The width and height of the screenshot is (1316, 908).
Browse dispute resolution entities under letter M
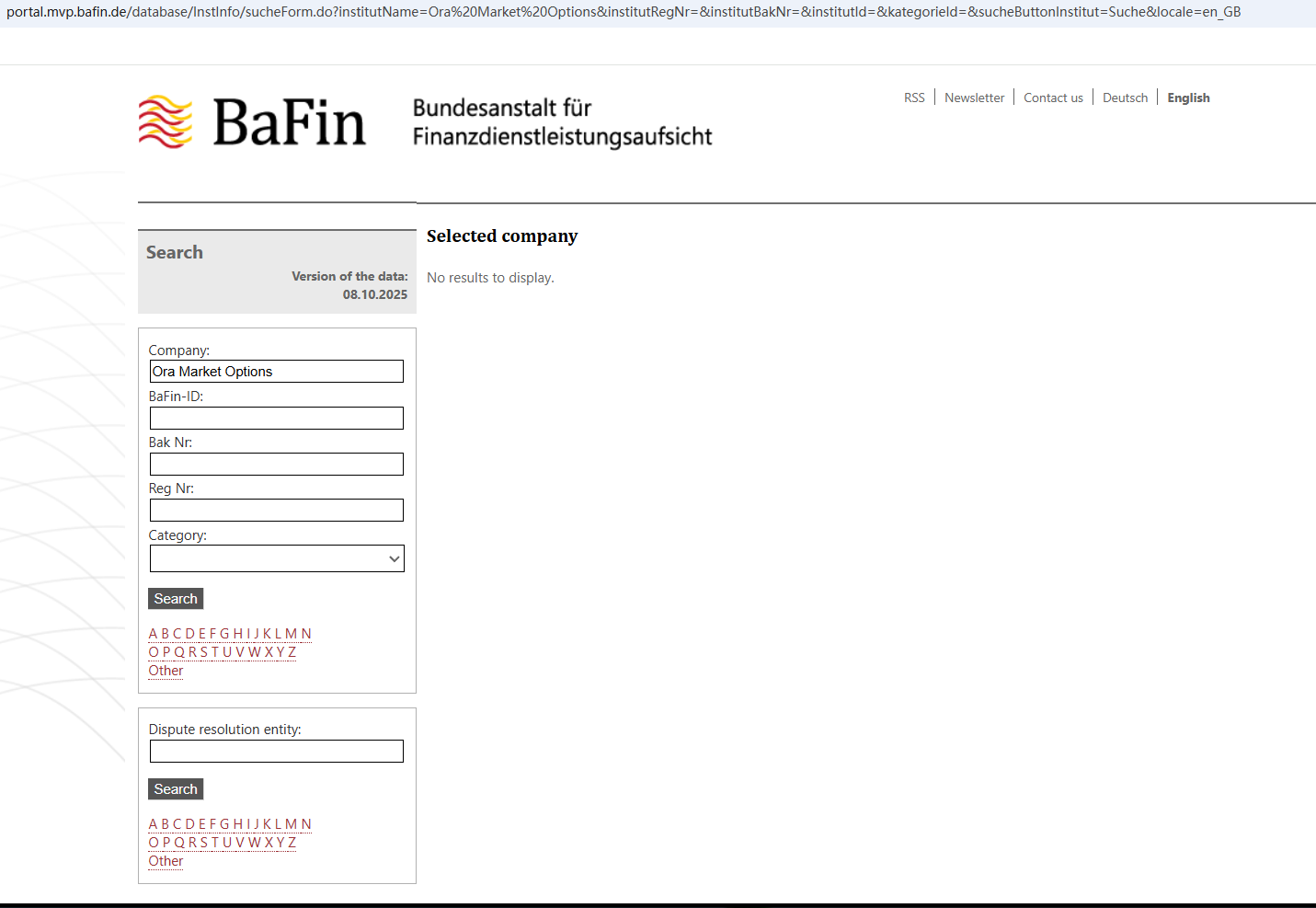click(x=292, y=824)
